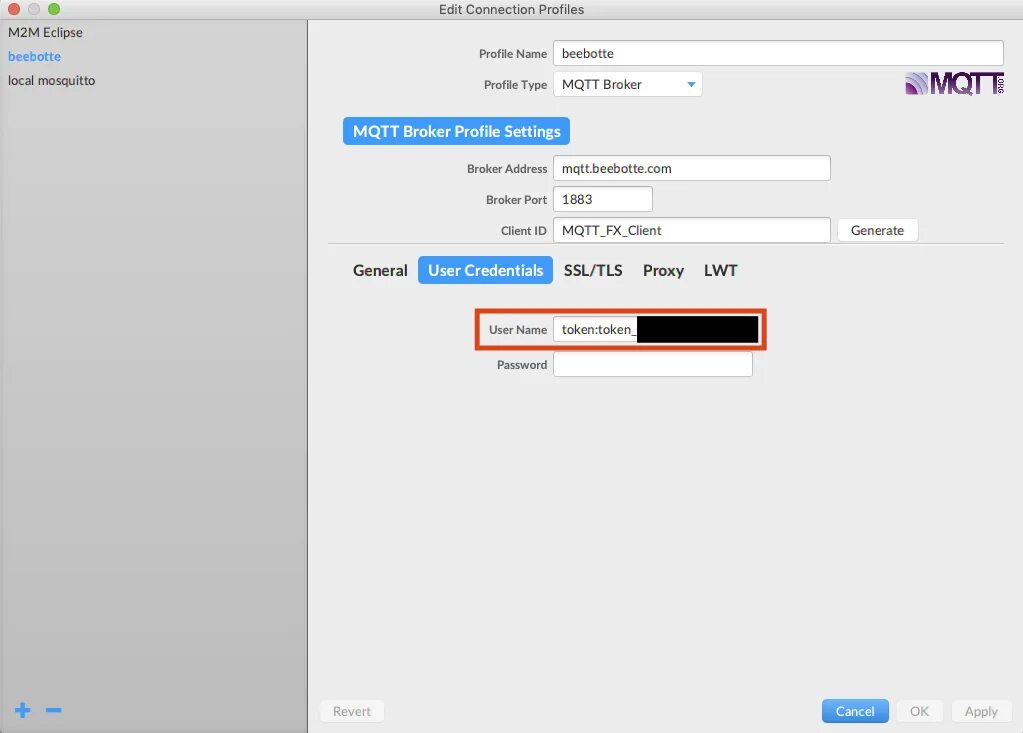Click the Cancel button
This screenshot has height=733, width=1023.
click(855, 711)
